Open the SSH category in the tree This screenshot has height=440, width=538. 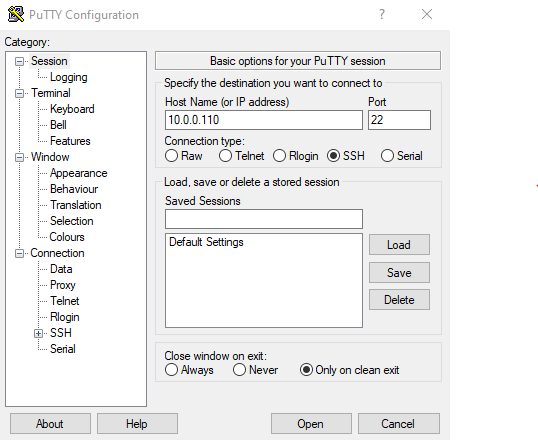61,333
